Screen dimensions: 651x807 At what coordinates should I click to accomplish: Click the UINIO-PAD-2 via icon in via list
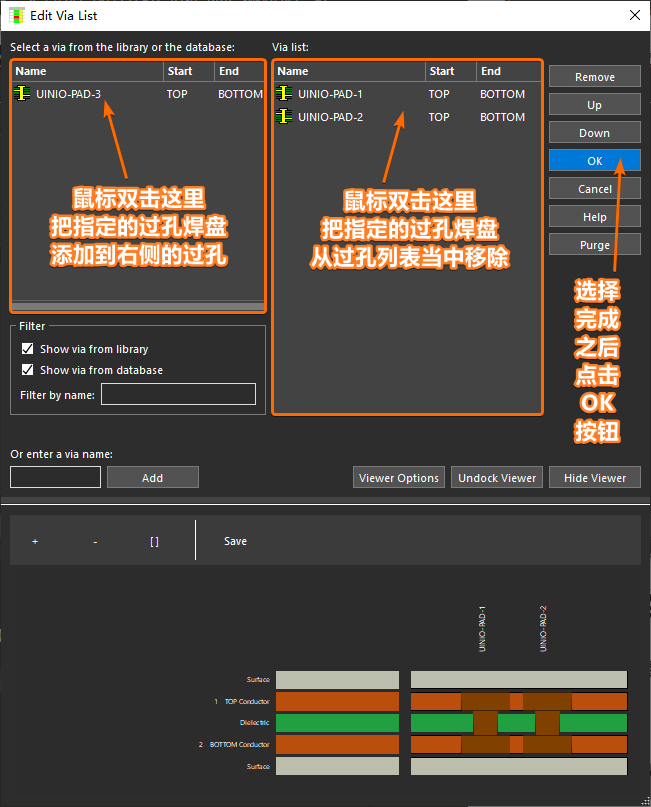(284, 117)
